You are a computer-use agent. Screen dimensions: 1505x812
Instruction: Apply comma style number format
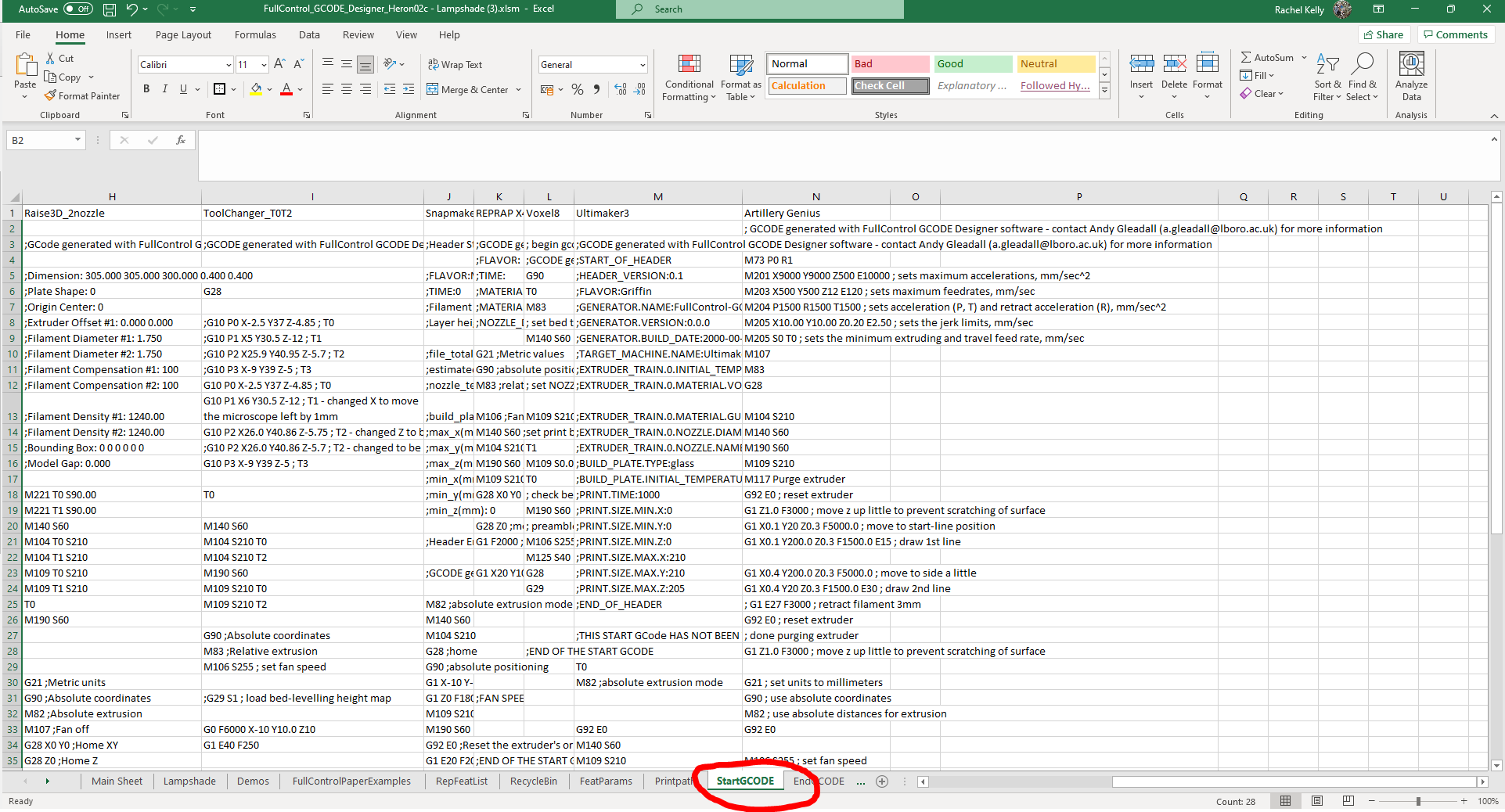tap(596, 89)
